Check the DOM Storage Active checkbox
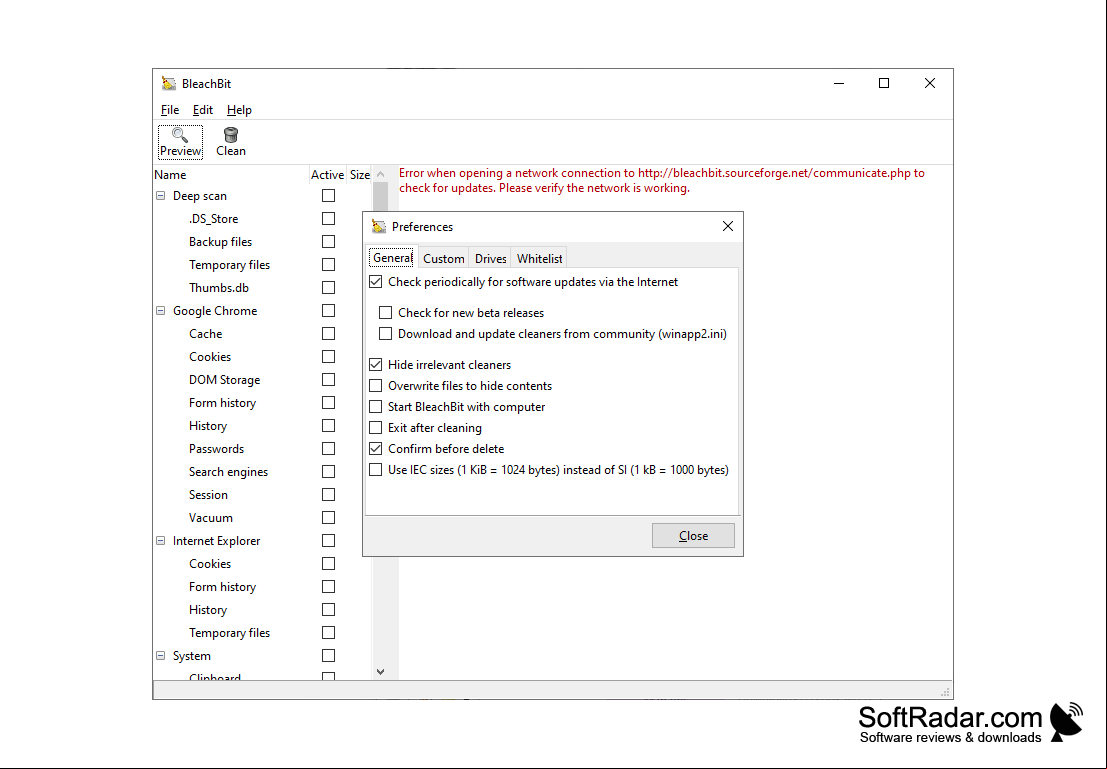The height and width of the screenshot is (769, 1107). (328, 380)
